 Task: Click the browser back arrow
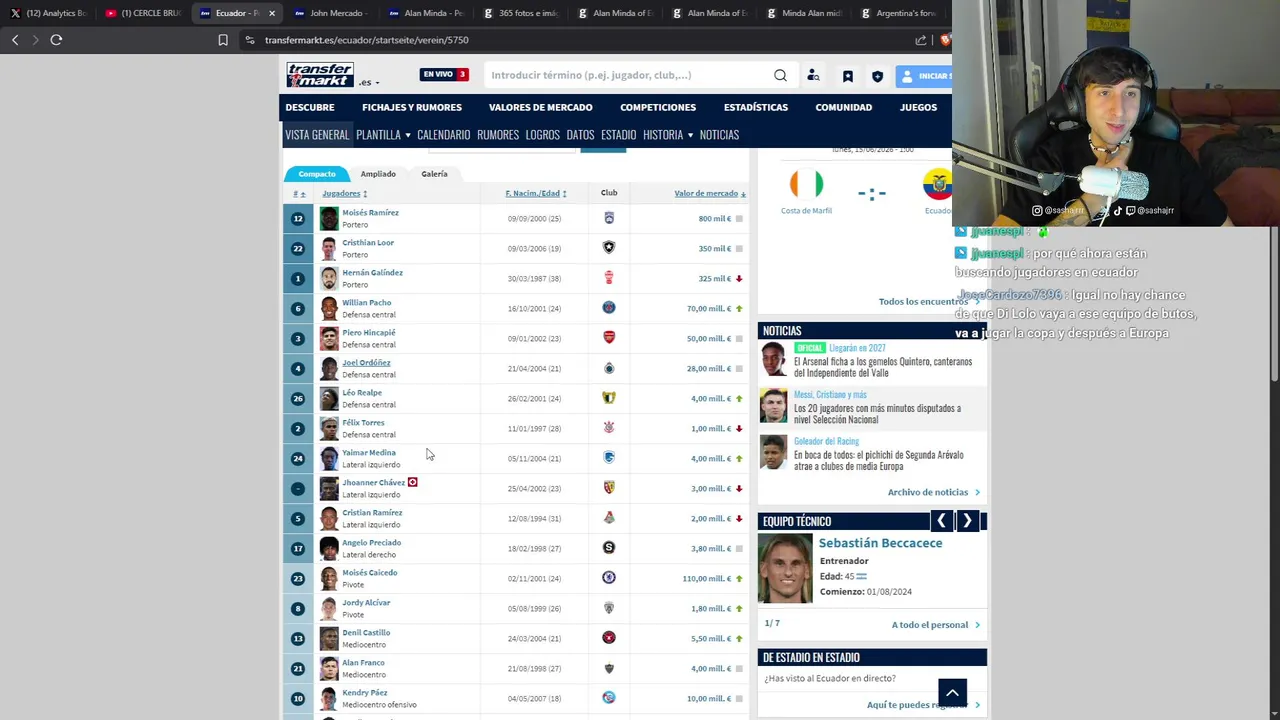(x=15, y=40)
